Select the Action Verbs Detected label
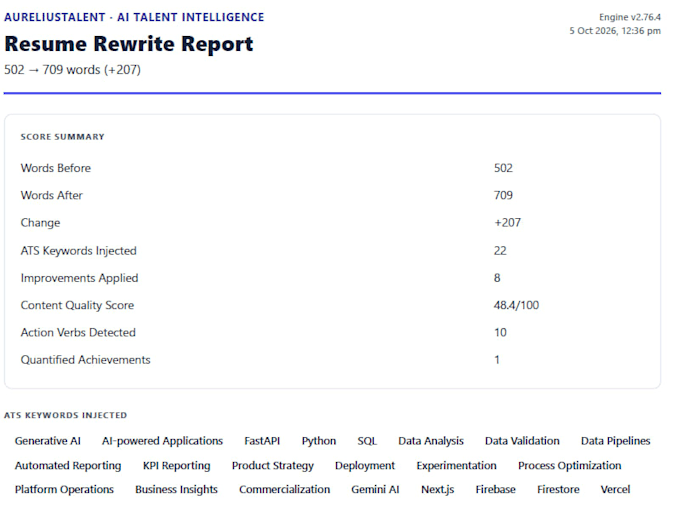Viewport: 680px width, 506px height. (78, 333)
